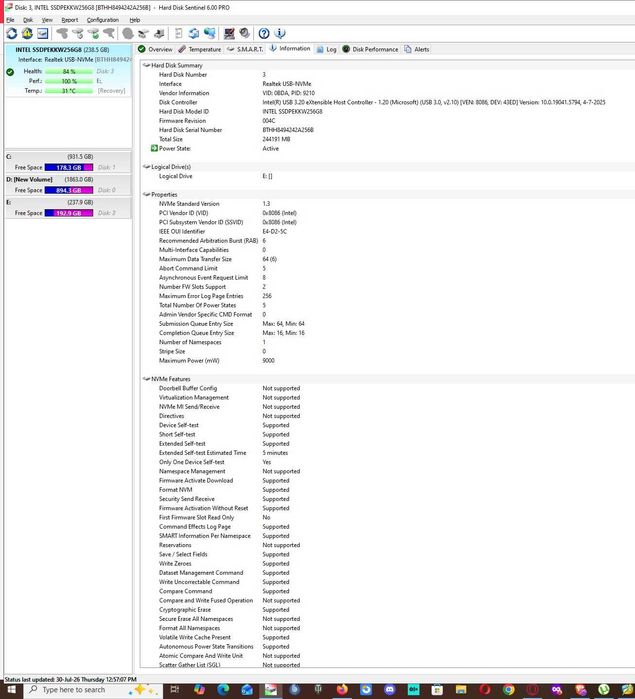
Task: Click the C: free space 178.3 GB bar
Action: point(69,168)
